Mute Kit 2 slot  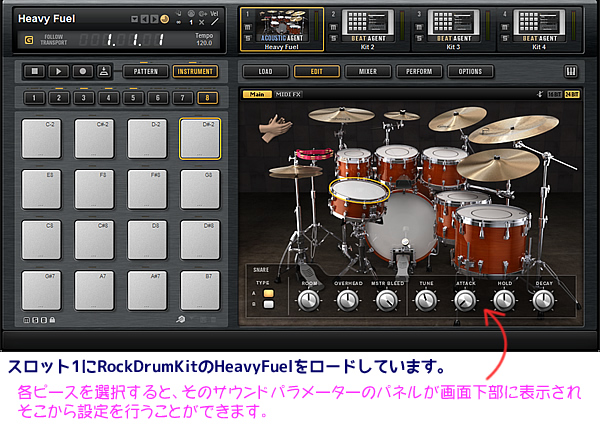333,27
